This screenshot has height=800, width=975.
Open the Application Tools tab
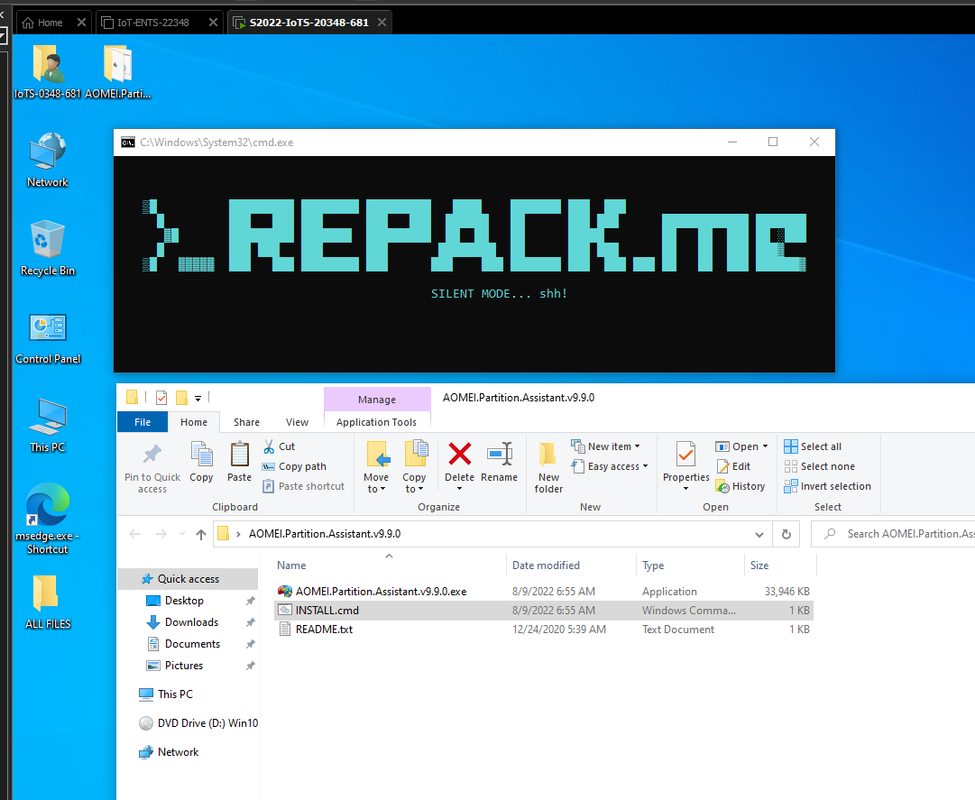pos(376,422)
